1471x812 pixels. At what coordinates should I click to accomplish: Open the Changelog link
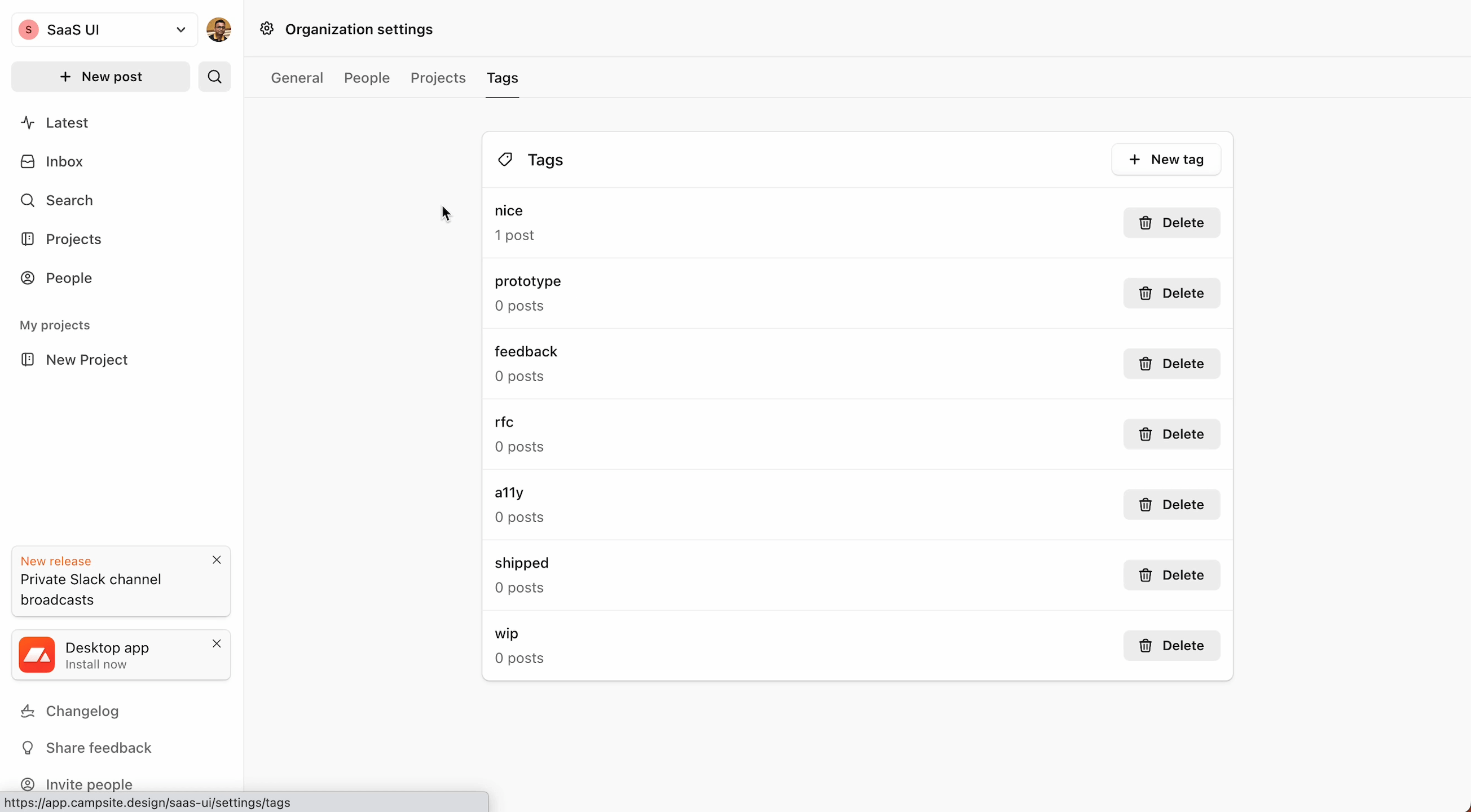pyautogui.click(x=82, y=712)
